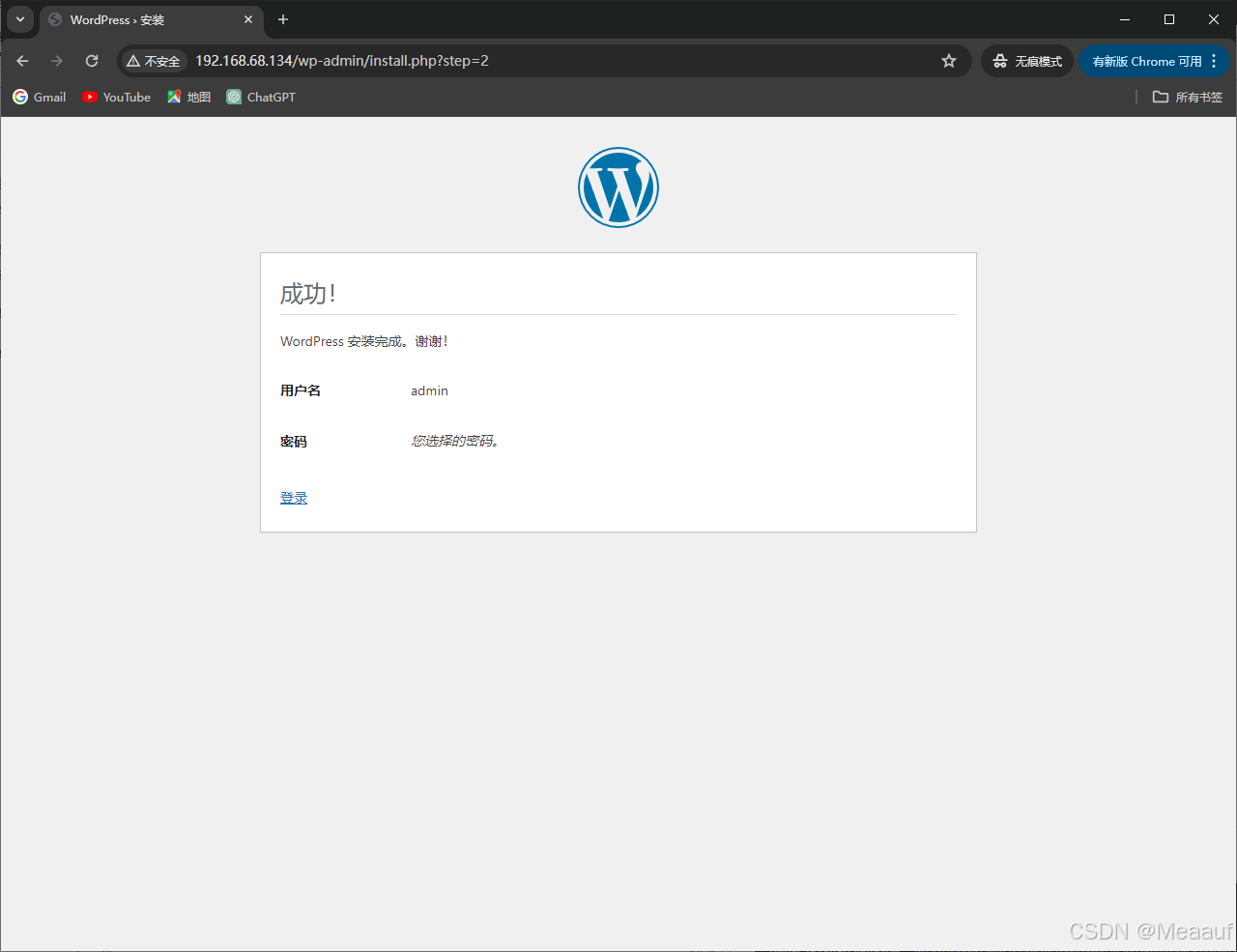Open the 无痕模式 incognito indicator
The image size is (1237, 952).
[1027, 61]
